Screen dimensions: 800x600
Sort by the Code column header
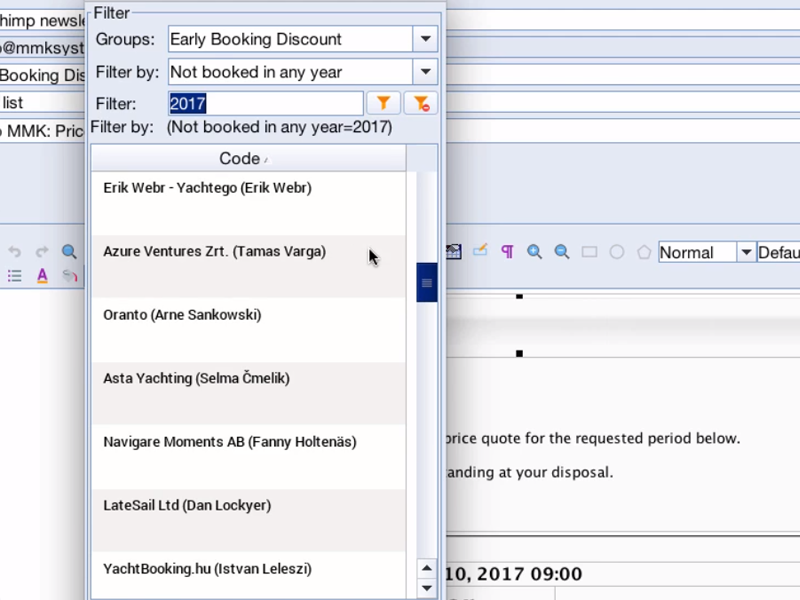[247, 158]
